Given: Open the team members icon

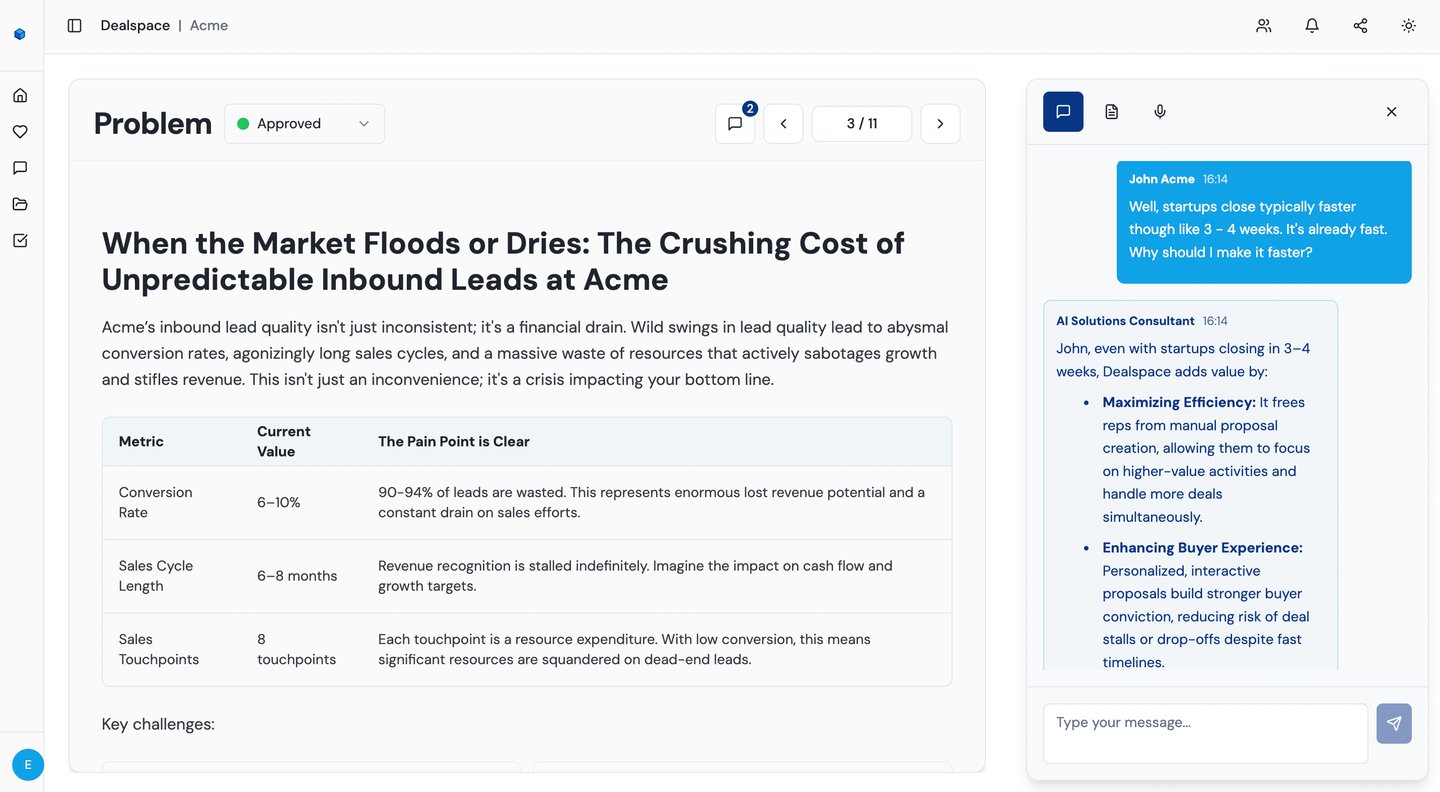Looking at the screenshot, I should pos(1264,26).
